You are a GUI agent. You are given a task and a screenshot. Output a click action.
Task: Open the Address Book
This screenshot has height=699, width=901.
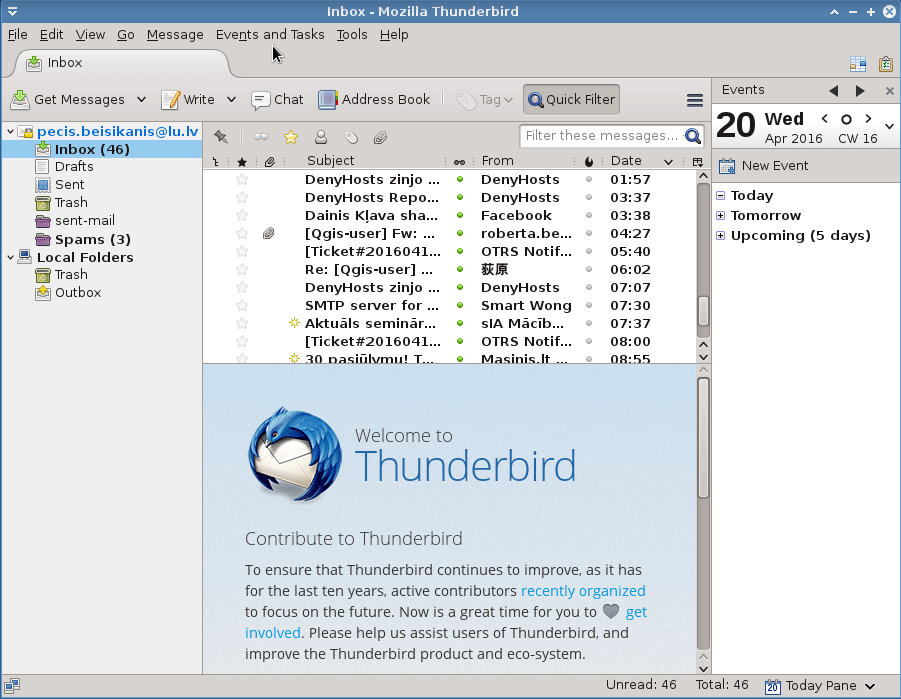(374, 99)
